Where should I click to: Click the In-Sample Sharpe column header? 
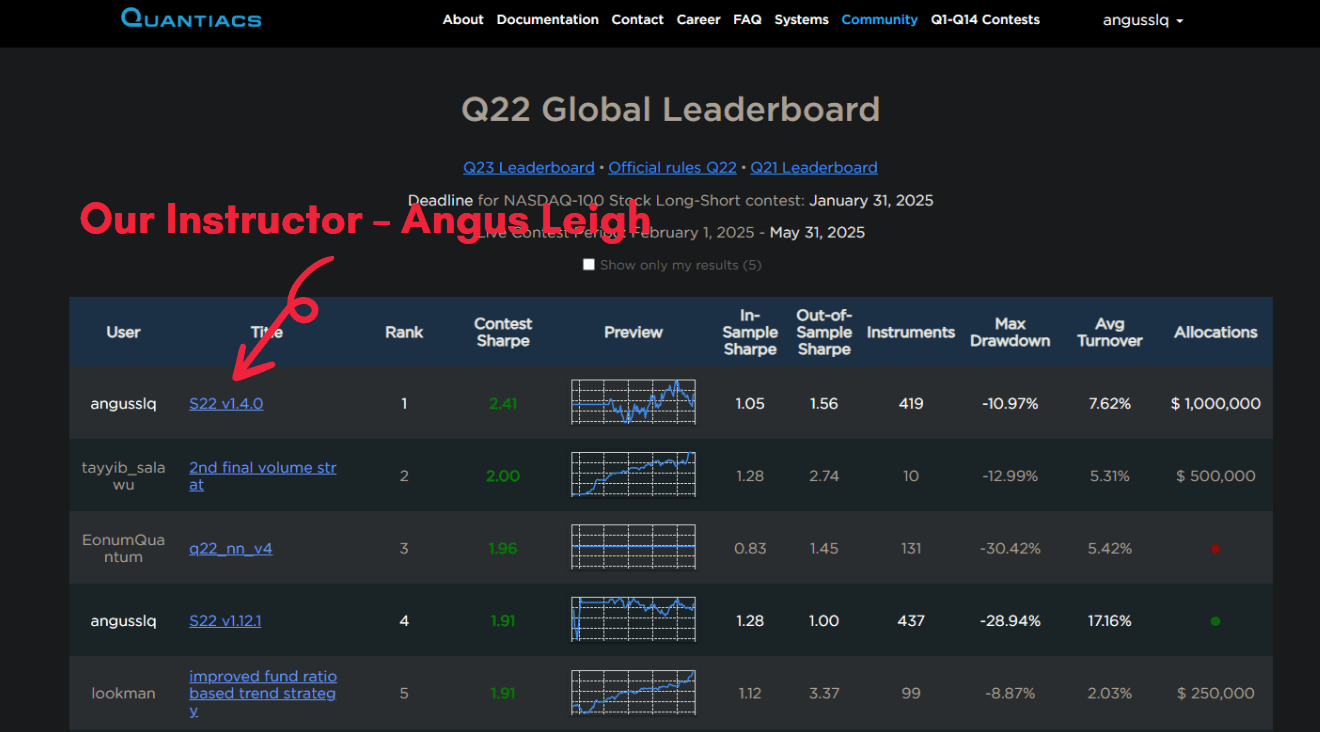coord(750,332)
